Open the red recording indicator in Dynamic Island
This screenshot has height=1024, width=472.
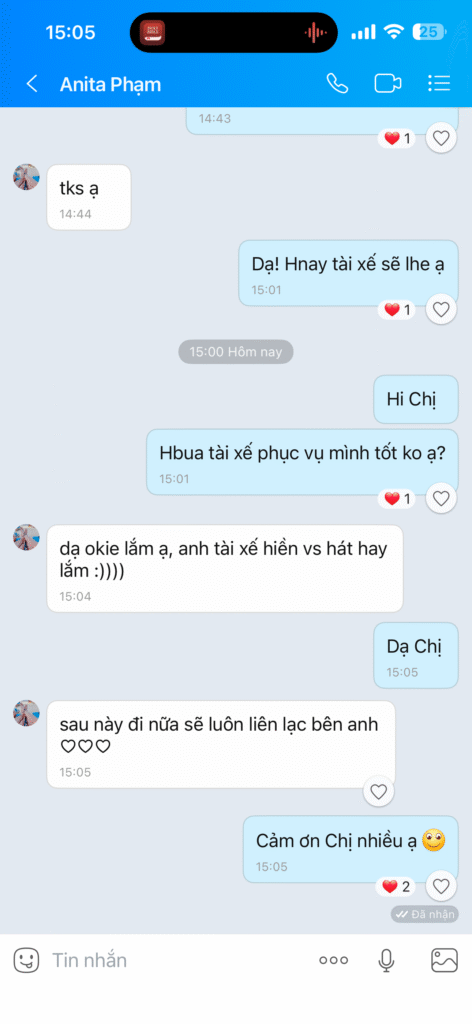[316, 32]
